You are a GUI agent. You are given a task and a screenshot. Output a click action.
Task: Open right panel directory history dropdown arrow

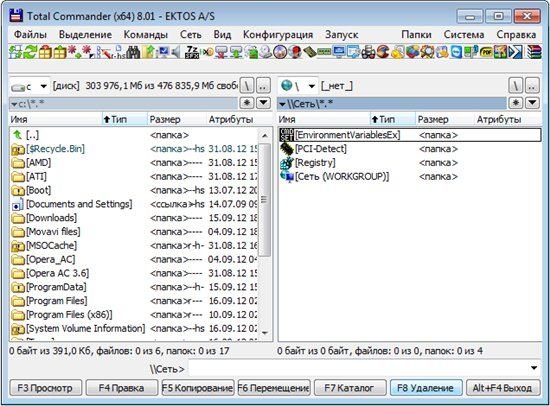pos(532,103)
